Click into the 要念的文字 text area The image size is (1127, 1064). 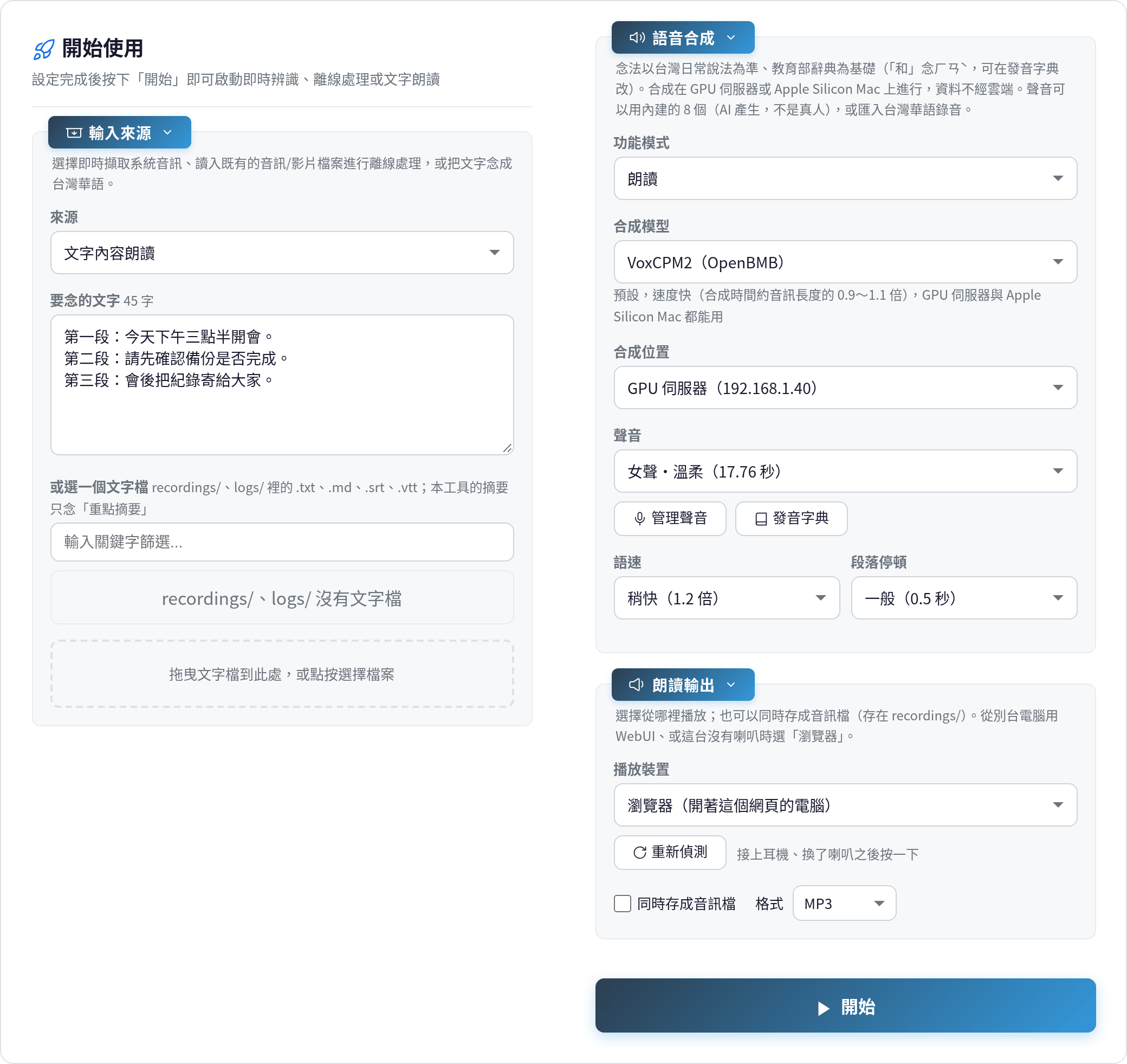point(282,384)
